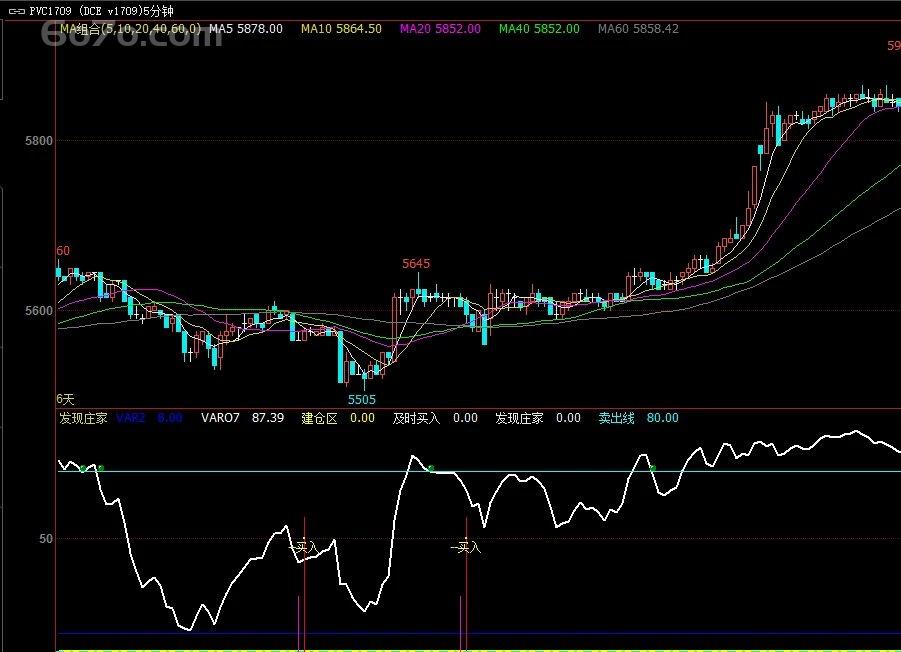The height and width of the screenshot is (652, 901).
Task: Click the 5645 high price label
Action: (x=416, y=264)
